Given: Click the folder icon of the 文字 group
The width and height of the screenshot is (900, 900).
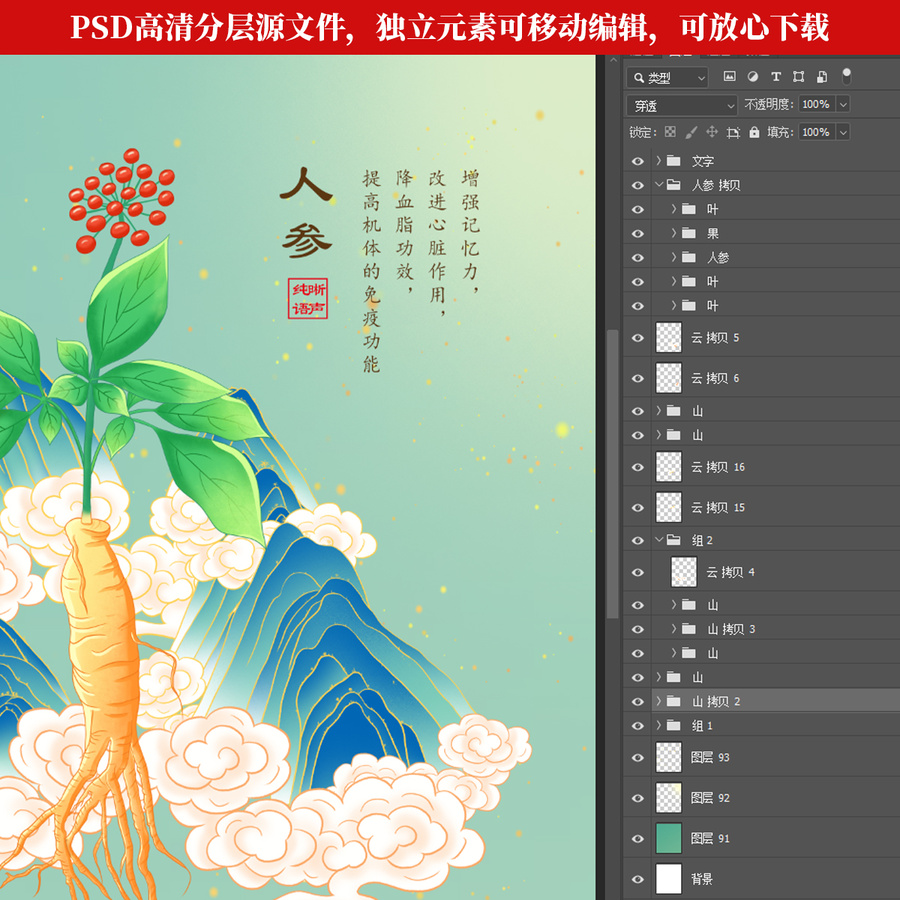Looking at the screenshot, I should [x=674, y=161].
